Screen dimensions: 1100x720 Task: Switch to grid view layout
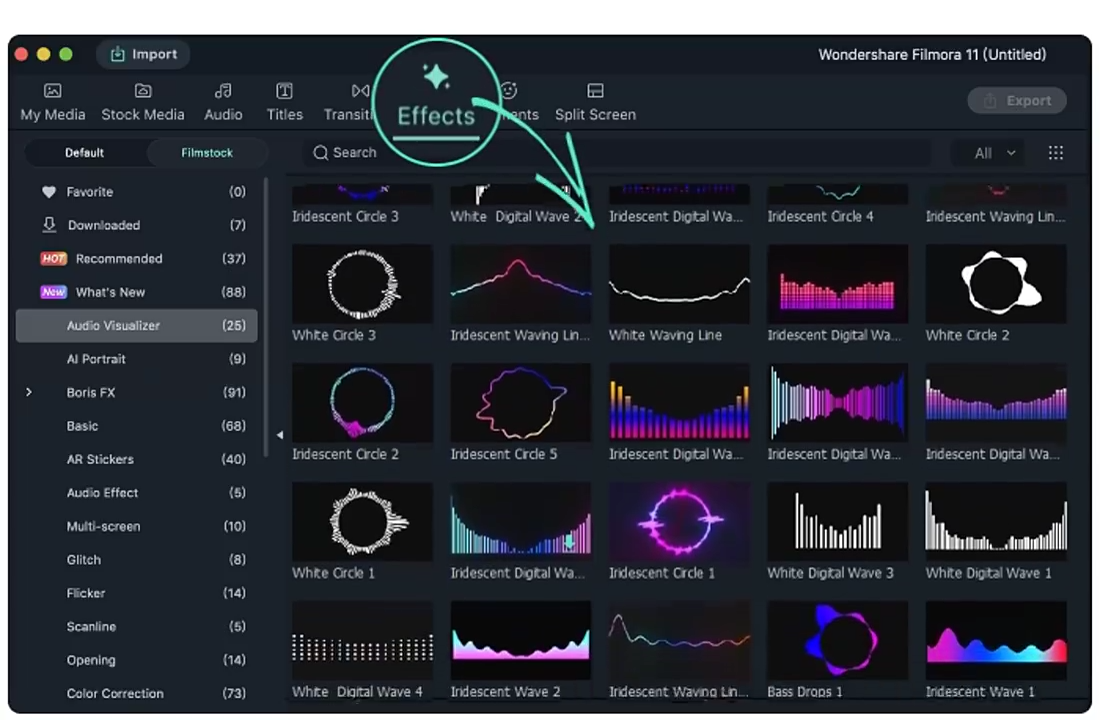[x=1056, y=152]
